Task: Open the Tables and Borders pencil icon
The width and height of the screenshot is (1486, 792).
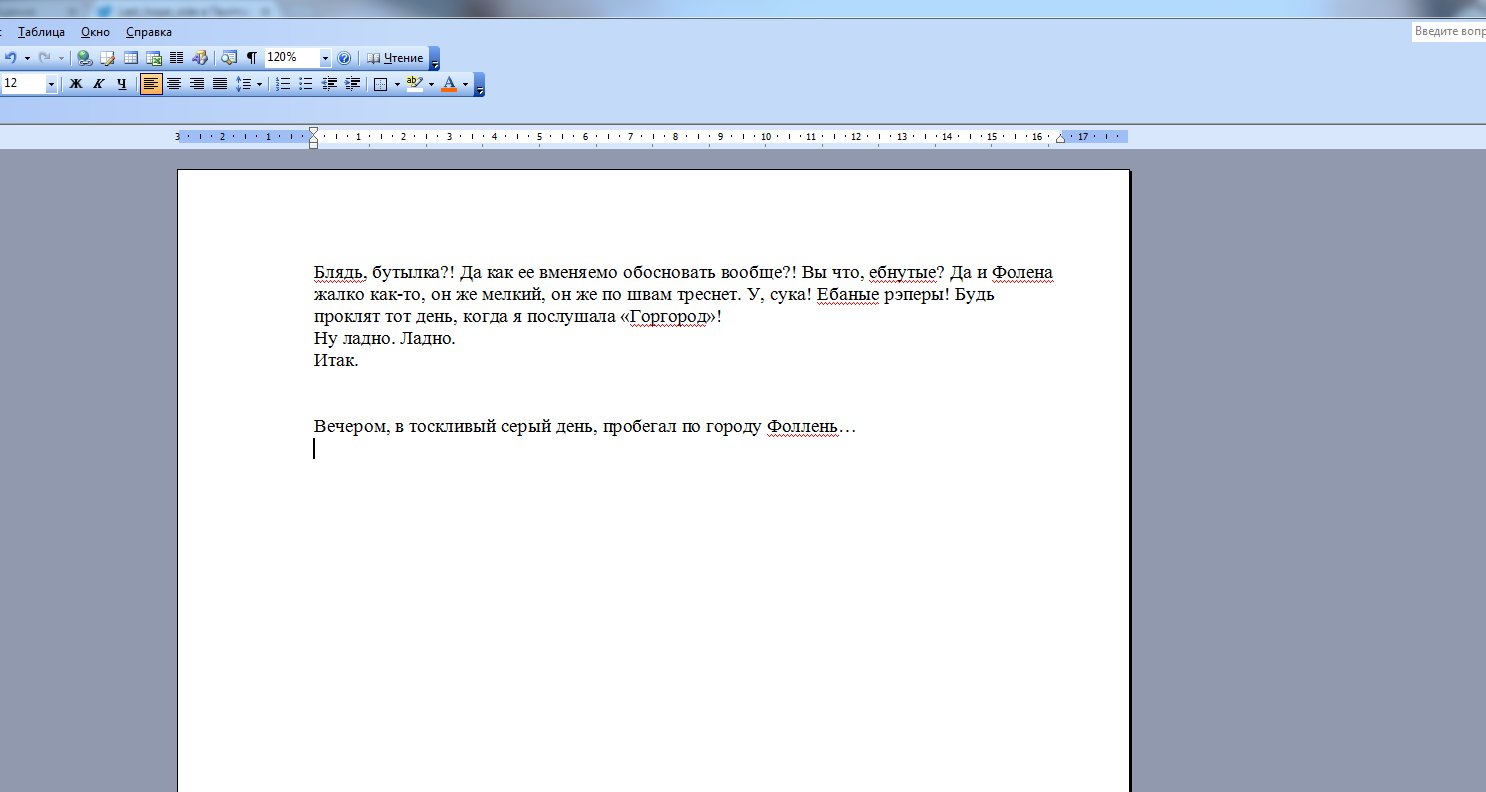Action: pyautogui.click(x=108, y=58)
